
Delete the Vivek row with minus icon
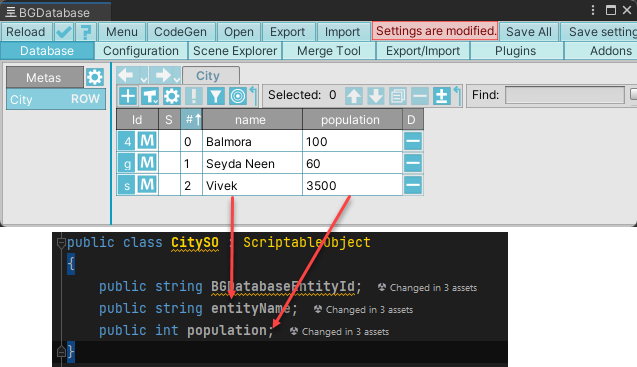413,185
